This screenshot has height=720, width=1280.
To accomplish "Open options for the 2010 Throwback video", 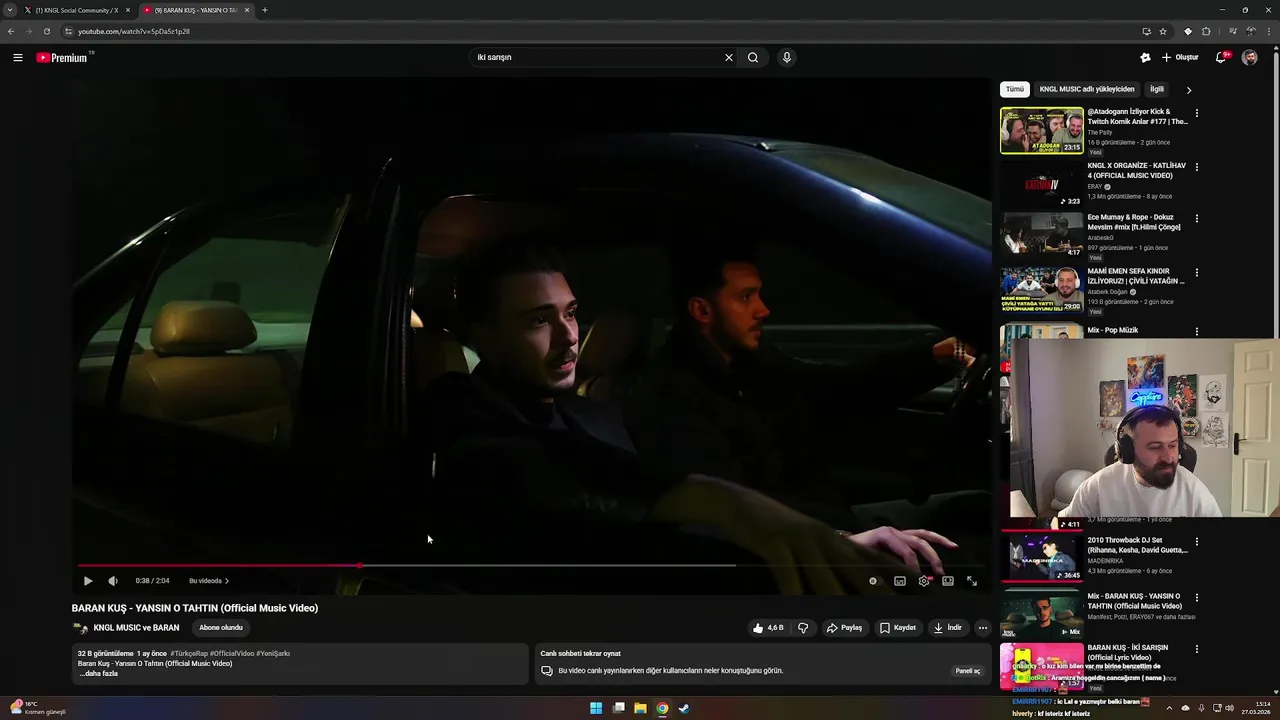I will (x=1197, y=542).
